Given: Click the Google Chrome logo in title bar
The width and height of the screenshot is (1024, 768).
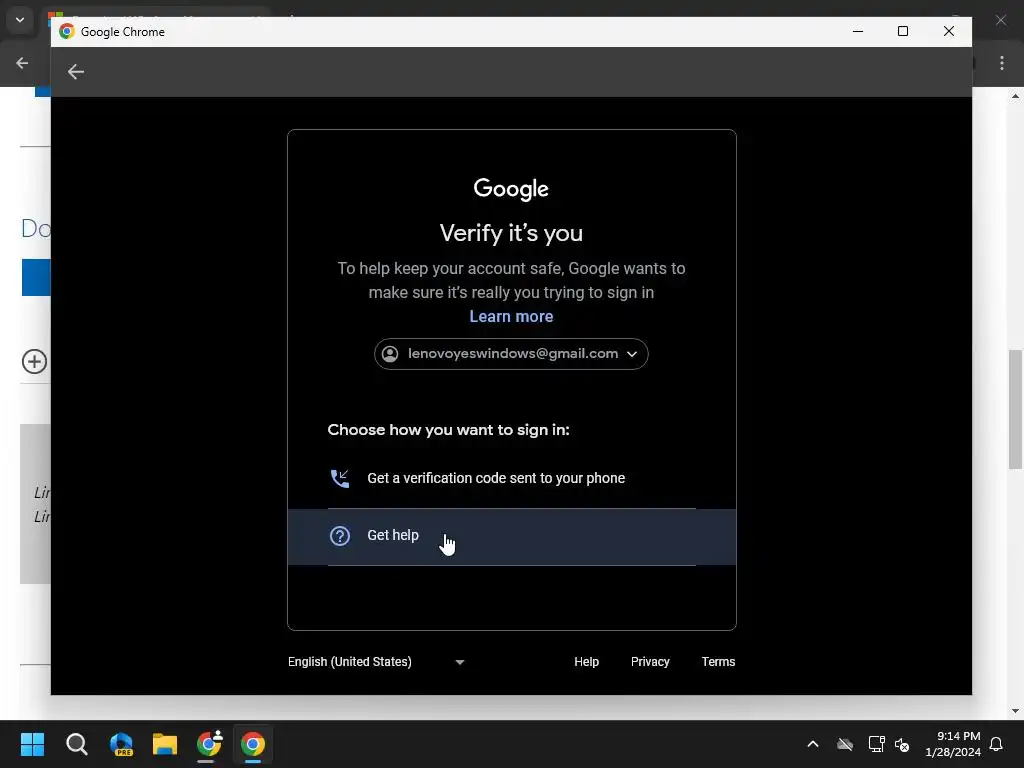Looking at the screenshot, I should click(x=67, y=31).
